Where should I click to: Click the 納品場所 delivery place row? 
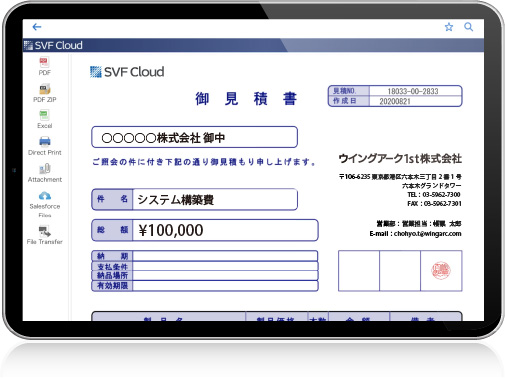pos(205,275)
